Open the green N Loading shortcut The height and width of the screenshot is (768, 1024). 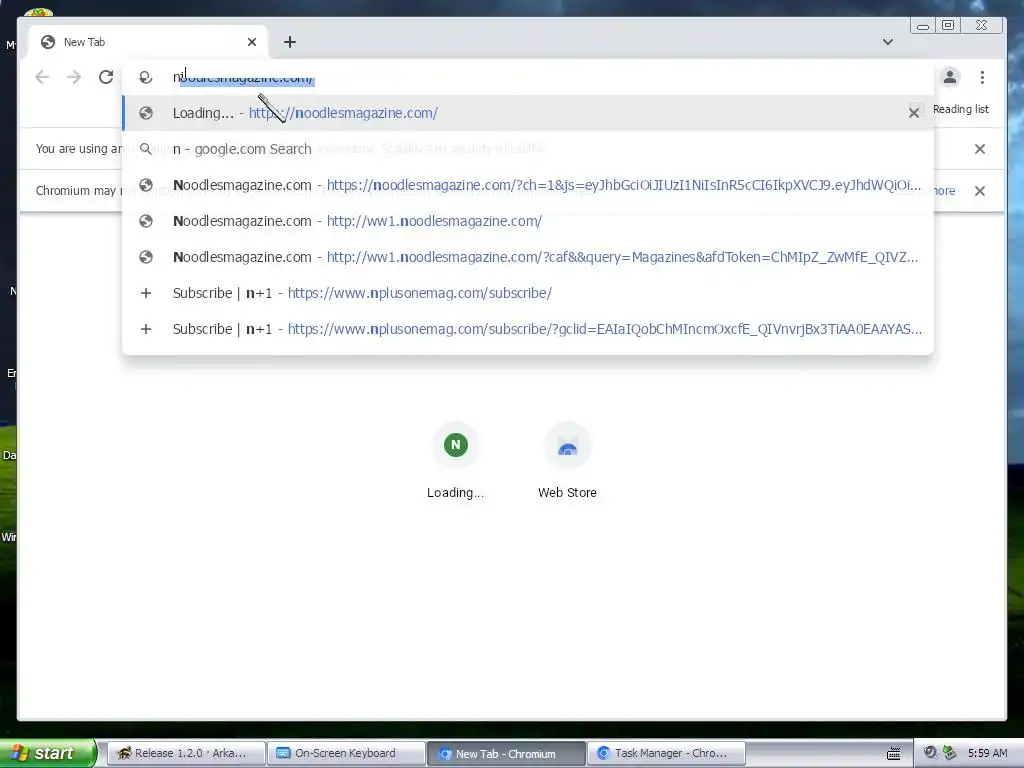click(x=455, y=460)
